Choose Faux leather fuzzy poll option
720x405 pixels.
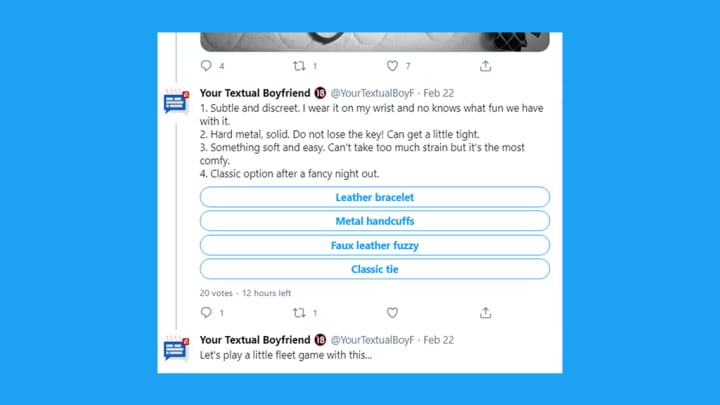click(x=375, y=245)
